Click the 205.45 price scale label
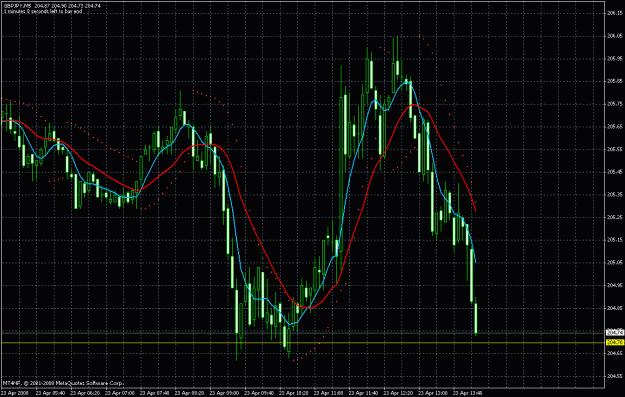Viewport: 625px width, 397px height. pyautogui.click(x=615, y=172)
